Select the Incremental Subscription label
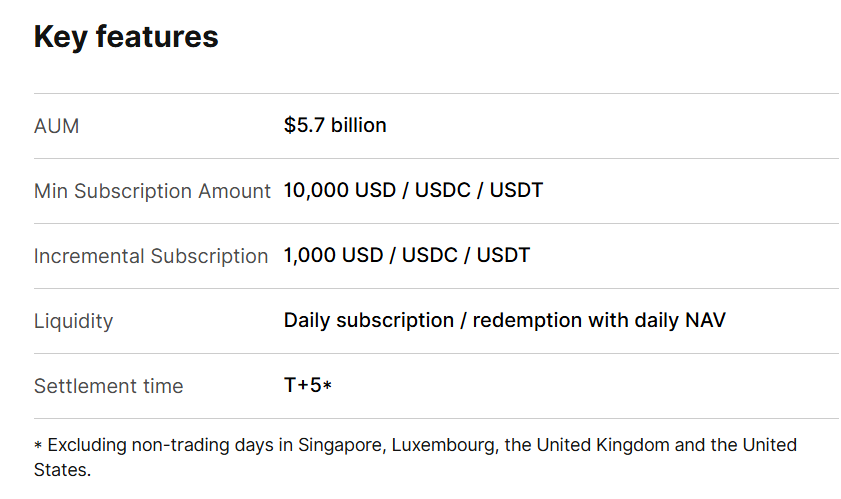 [x=151, y=256]
